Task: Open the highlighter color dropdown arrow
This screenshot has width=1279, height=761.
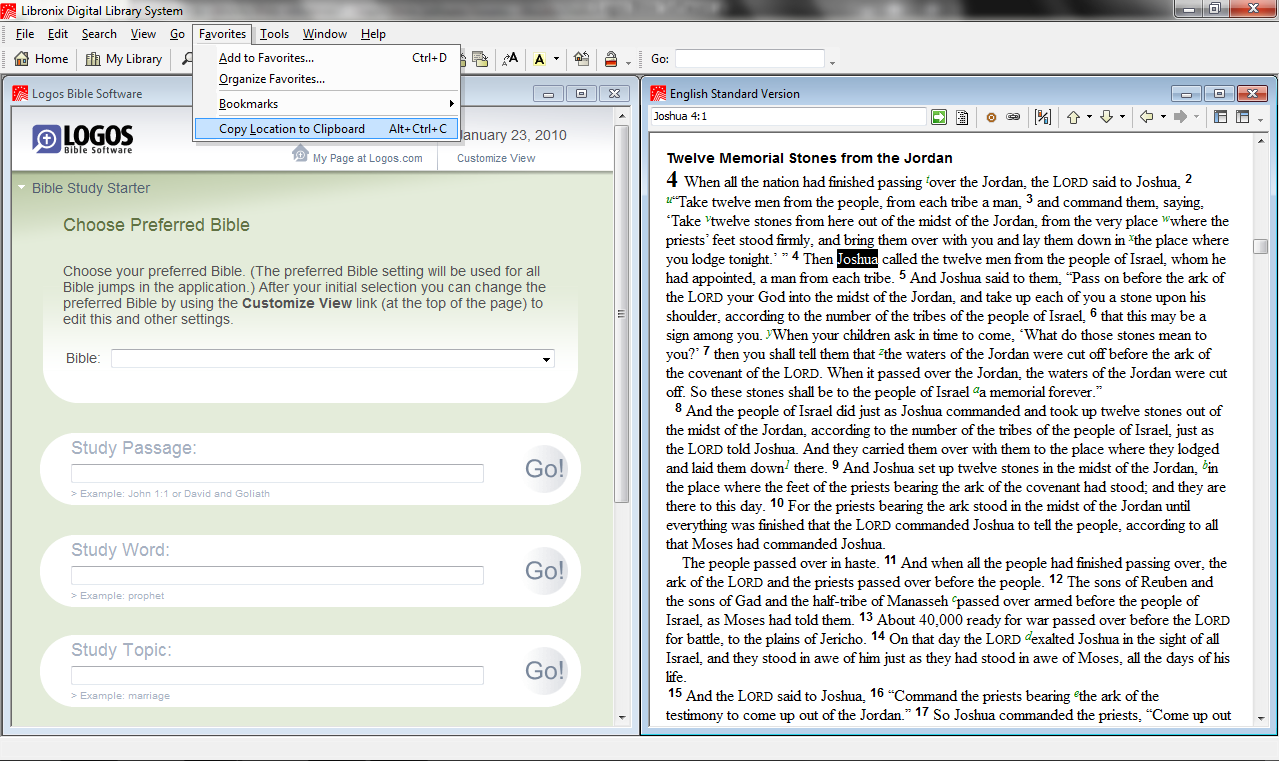Action: click(556, 58)
